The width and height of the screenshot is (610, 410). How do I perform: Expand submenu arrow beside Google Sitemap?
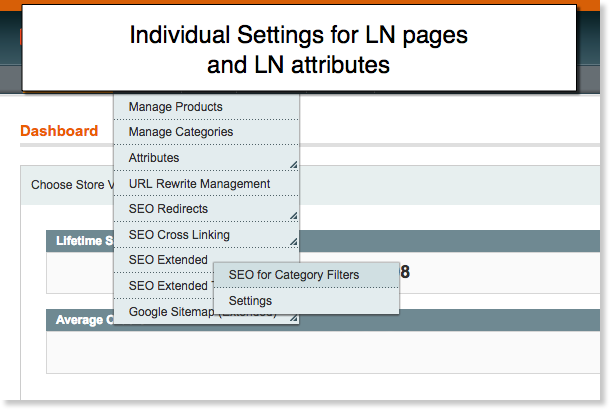(294, 318)
